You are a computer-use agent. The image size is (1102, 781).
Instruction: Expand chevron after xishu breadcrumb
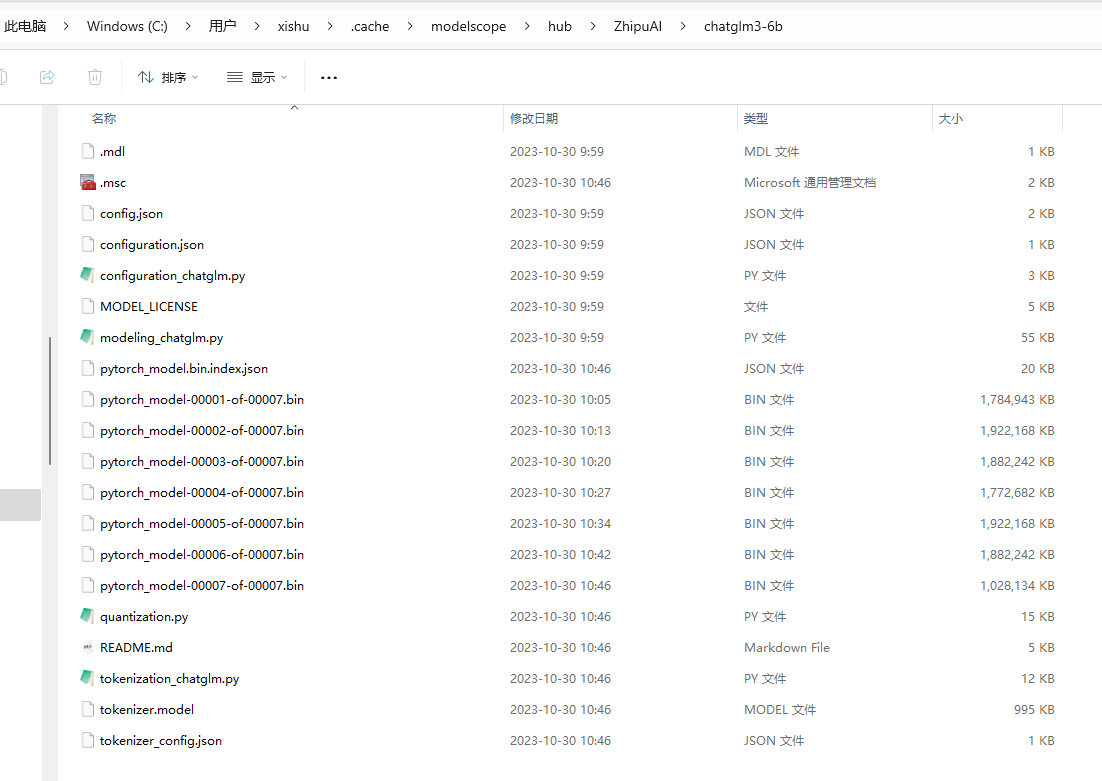point(330,26)
